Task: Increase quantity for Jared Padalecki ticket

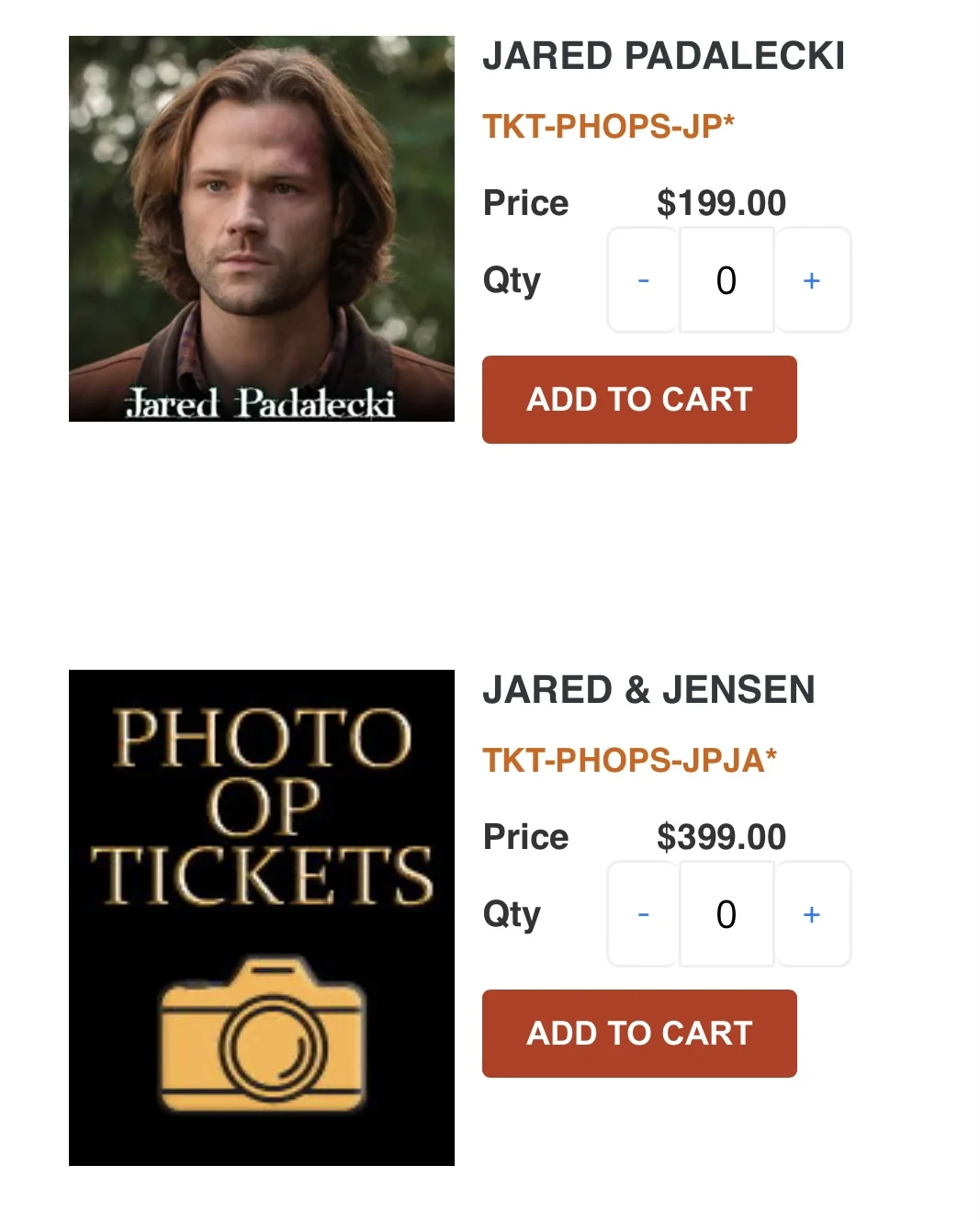Action: [812, 280]
